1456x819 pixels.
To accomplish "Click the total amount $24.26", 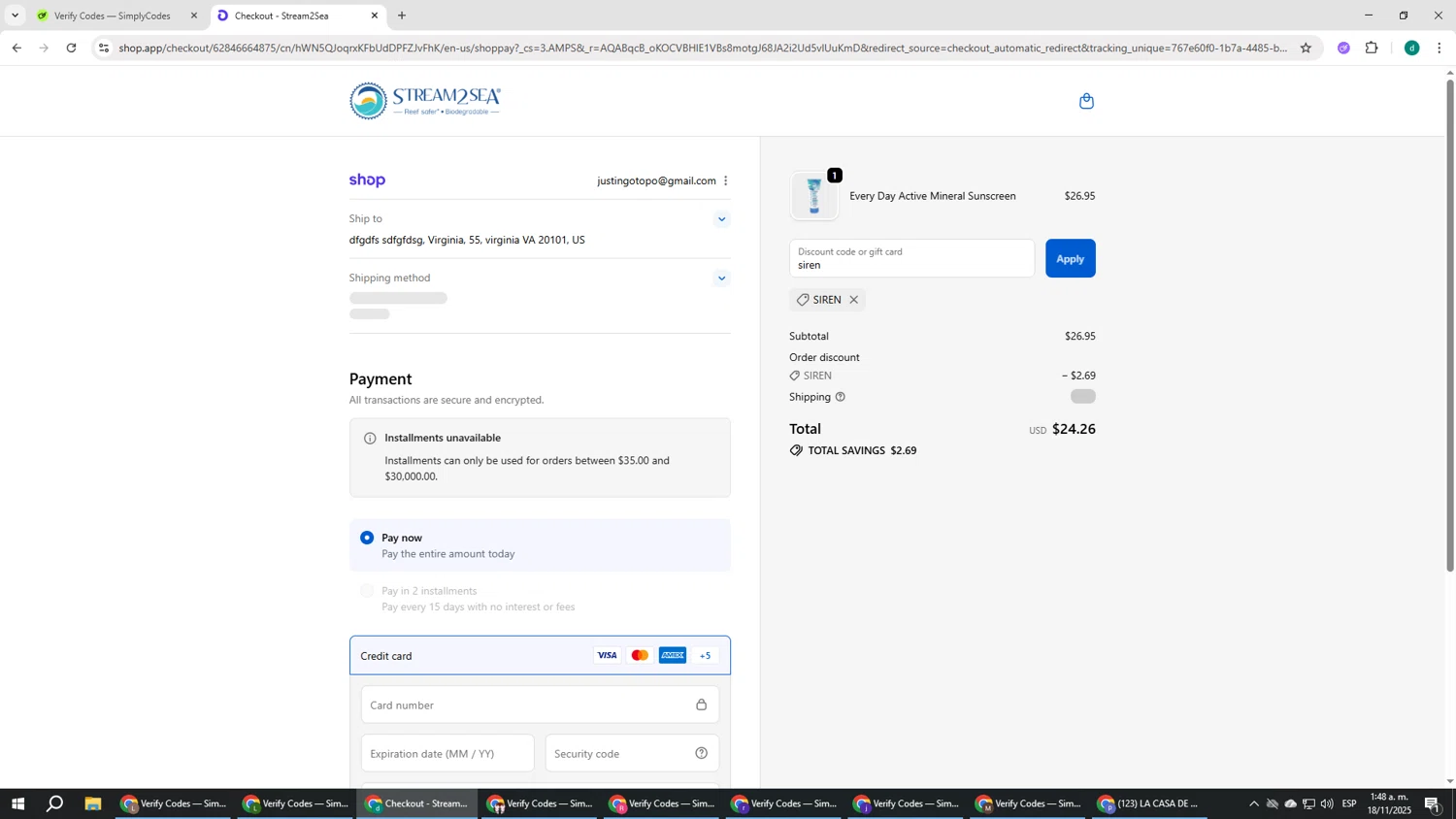I will 1074,429.
